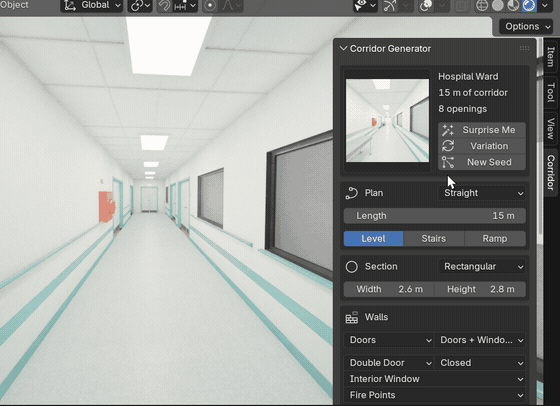
Task: Open the Object menu
Action: click(14, 5)
